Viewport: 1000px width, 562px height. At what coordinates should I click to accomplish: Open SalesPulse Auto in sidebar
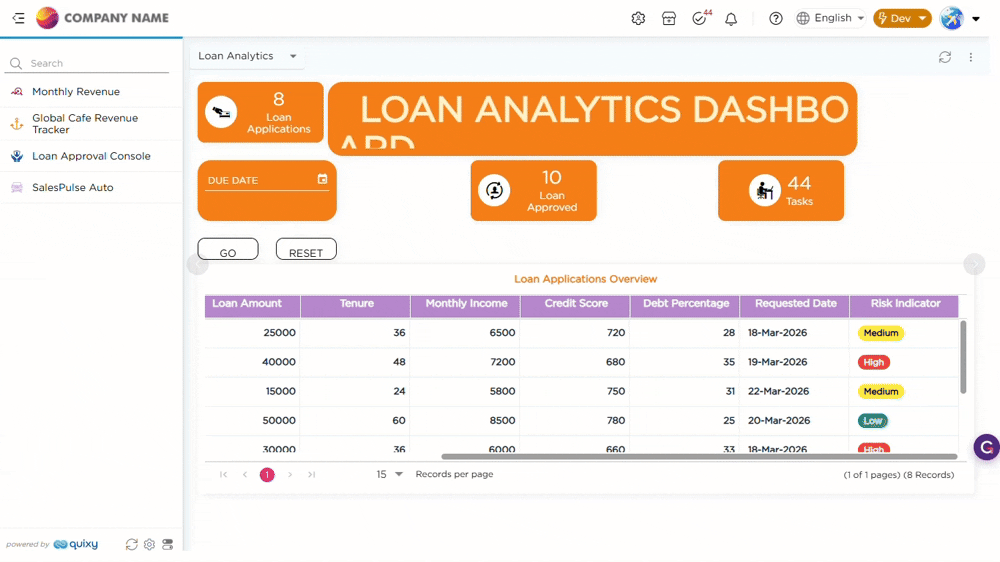click(x=73, y=187)
